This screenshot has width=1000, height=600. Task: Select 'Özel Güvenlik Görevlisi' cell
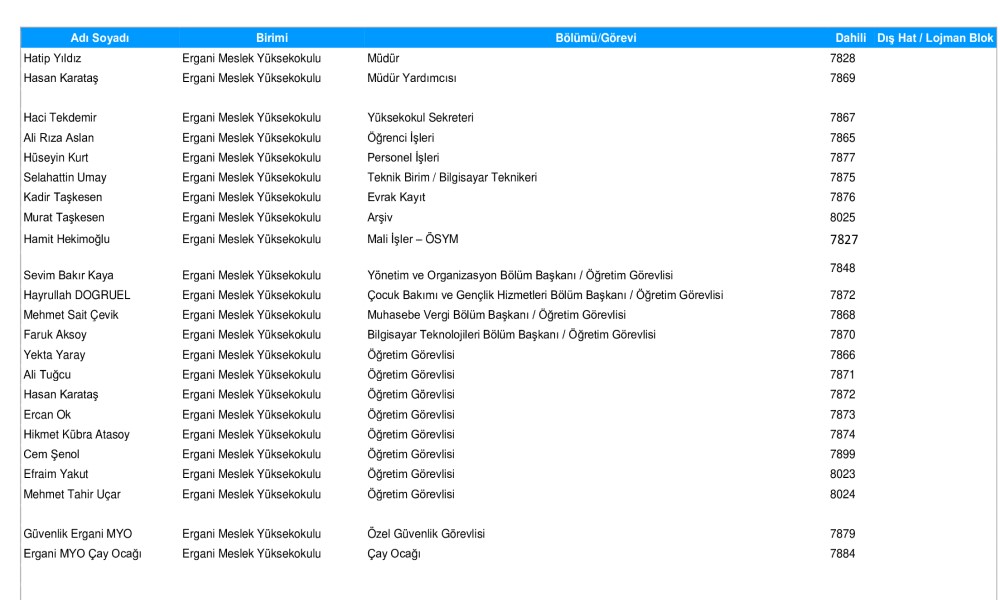[426, 534]
